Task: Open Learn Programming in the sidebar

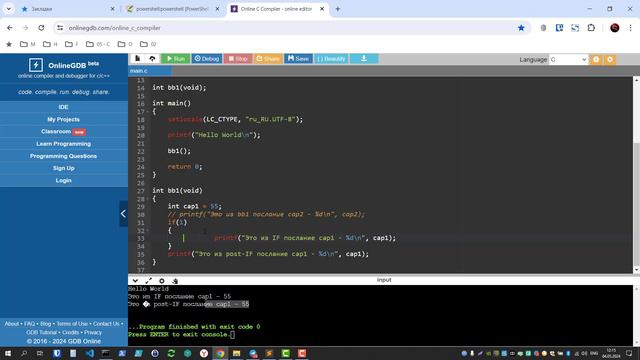Action: click(64, 144)
